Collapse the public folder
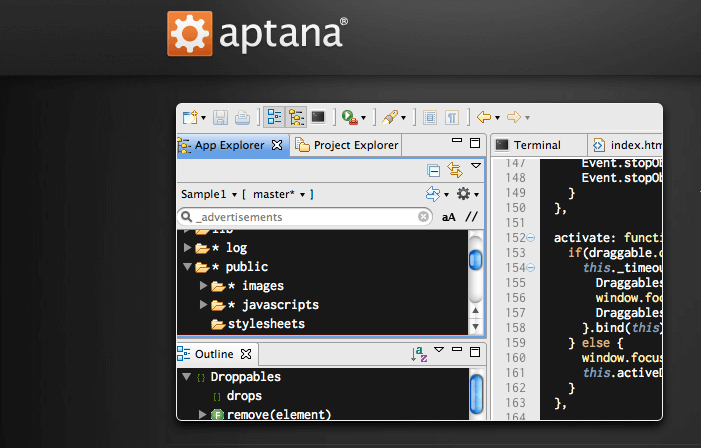The image size is (701, 448). (187, 267)
